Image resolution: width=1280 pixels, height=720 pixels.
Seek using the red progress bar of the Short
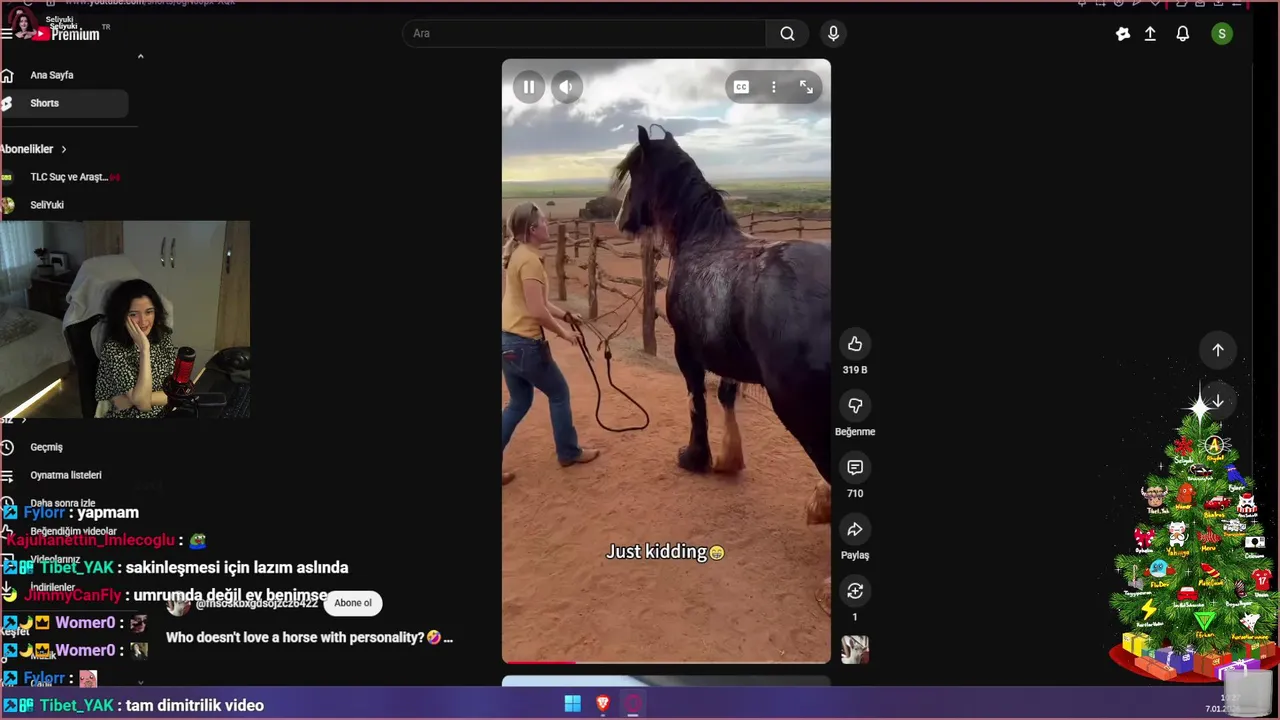tap(666, 661)
